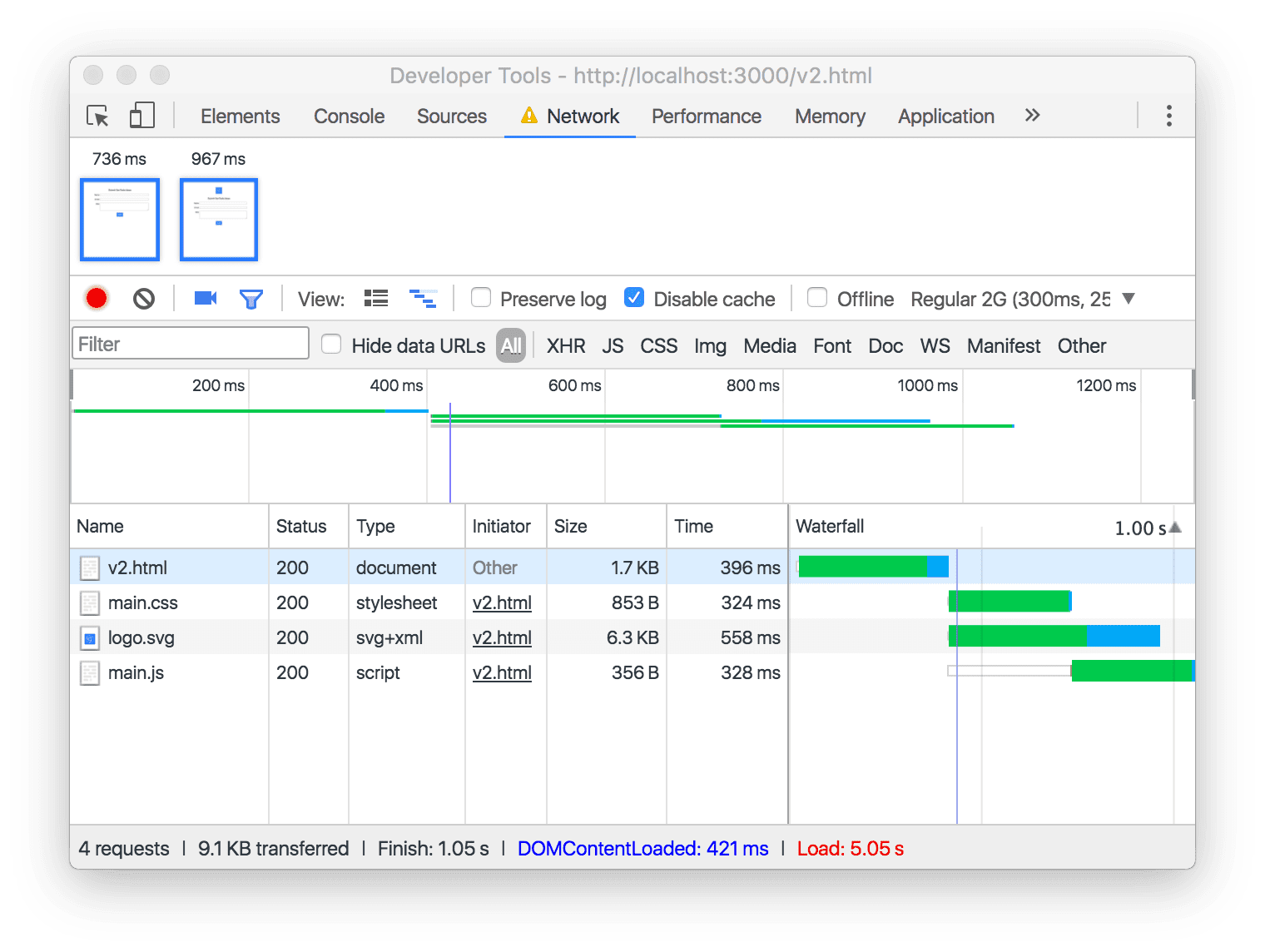This screenshot has width=1265, height=952.
Task: Change waterfall sort order via header arrow
Action: coord(1173,526)
